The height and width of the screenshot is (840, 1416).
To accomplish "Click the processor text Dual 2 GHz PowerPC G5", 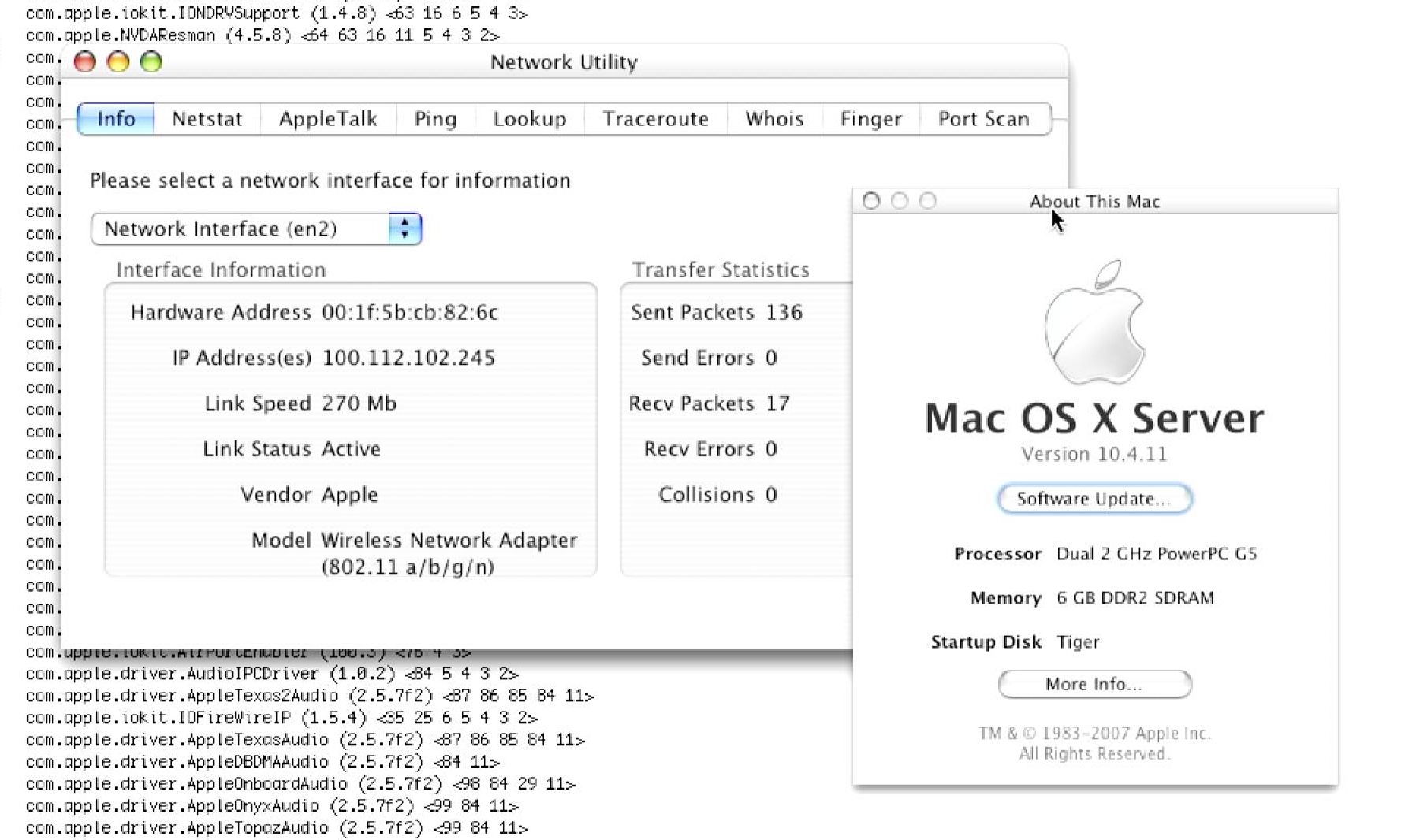I will point(1157,554).
